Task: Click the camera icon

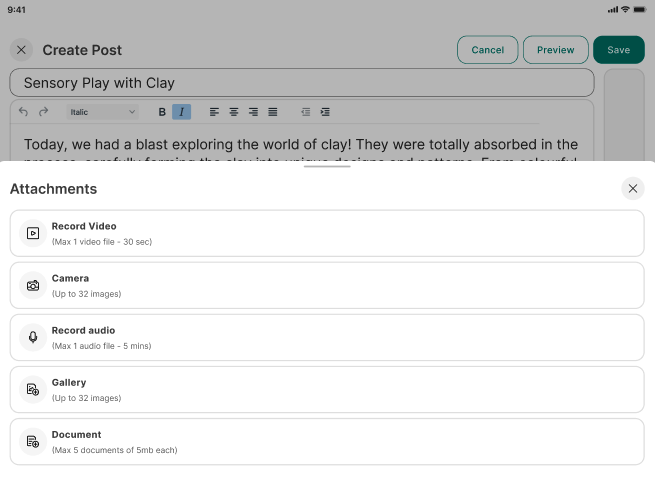Action: pos(33,285)
